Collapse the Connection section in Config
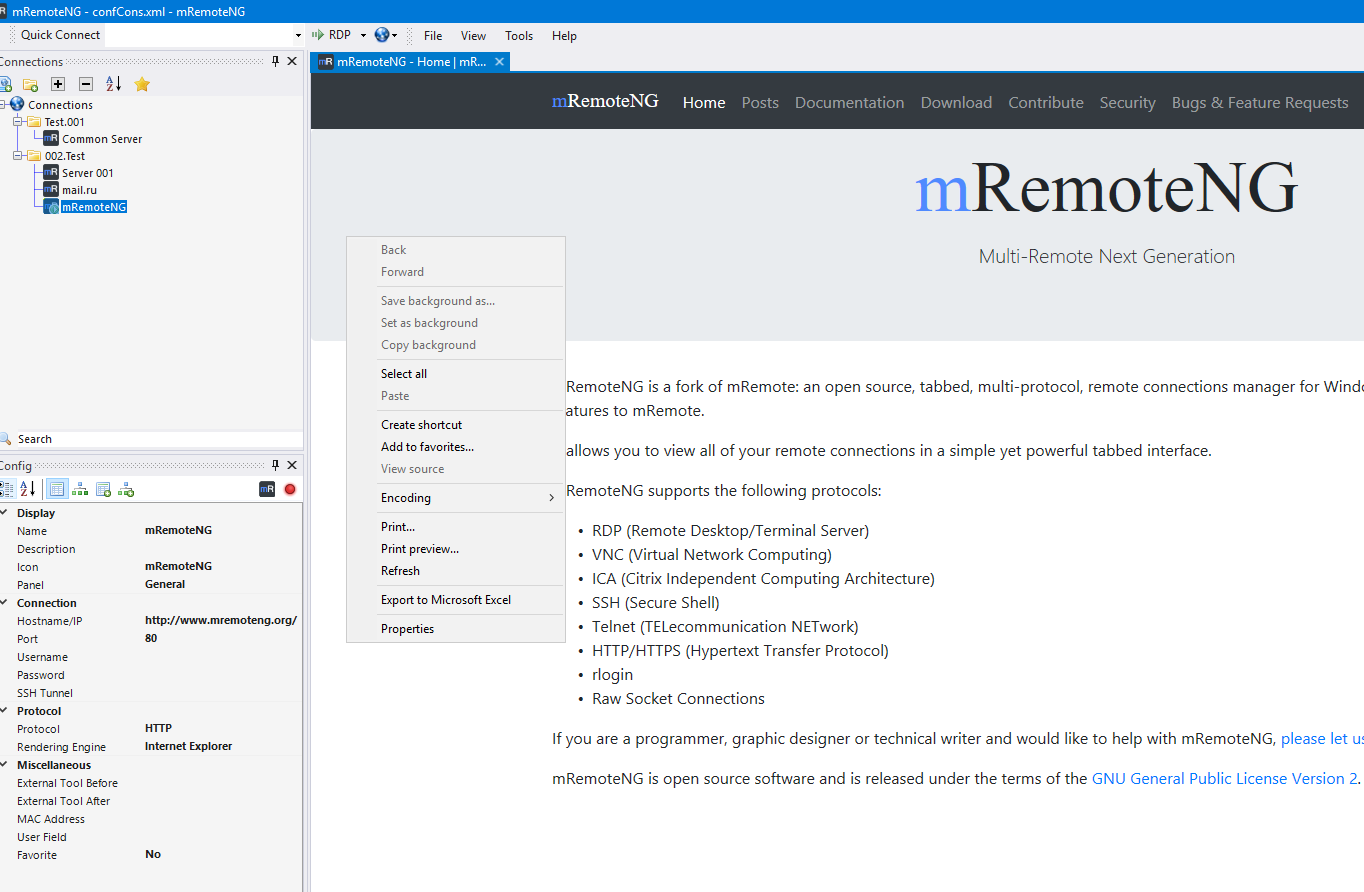The width and height of the screenshot is (1364, 892). [4, 603]
